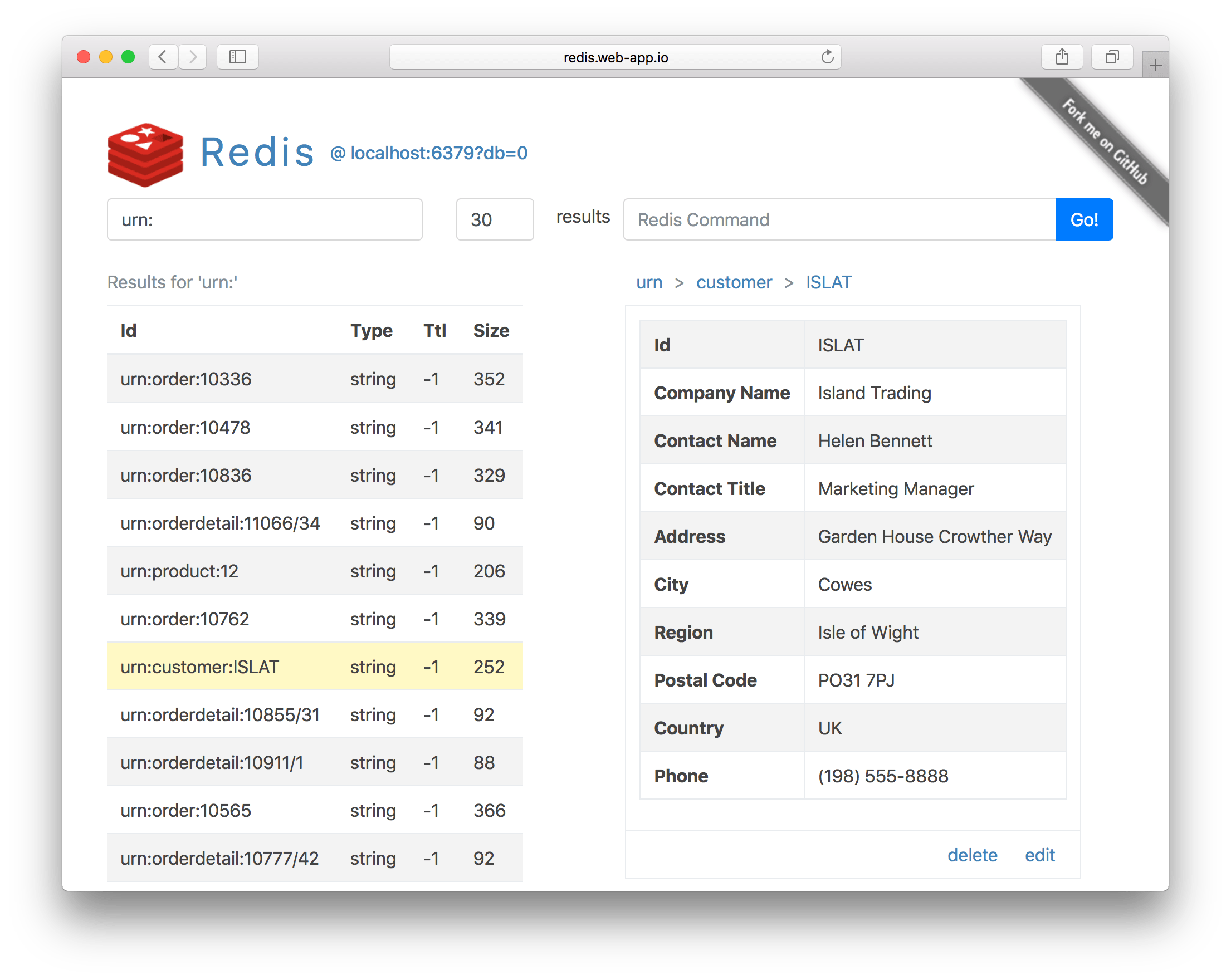1231x980 pixels.
Task: Open the localhost:6379?db=0 connection link
Action: coord(429,153)
